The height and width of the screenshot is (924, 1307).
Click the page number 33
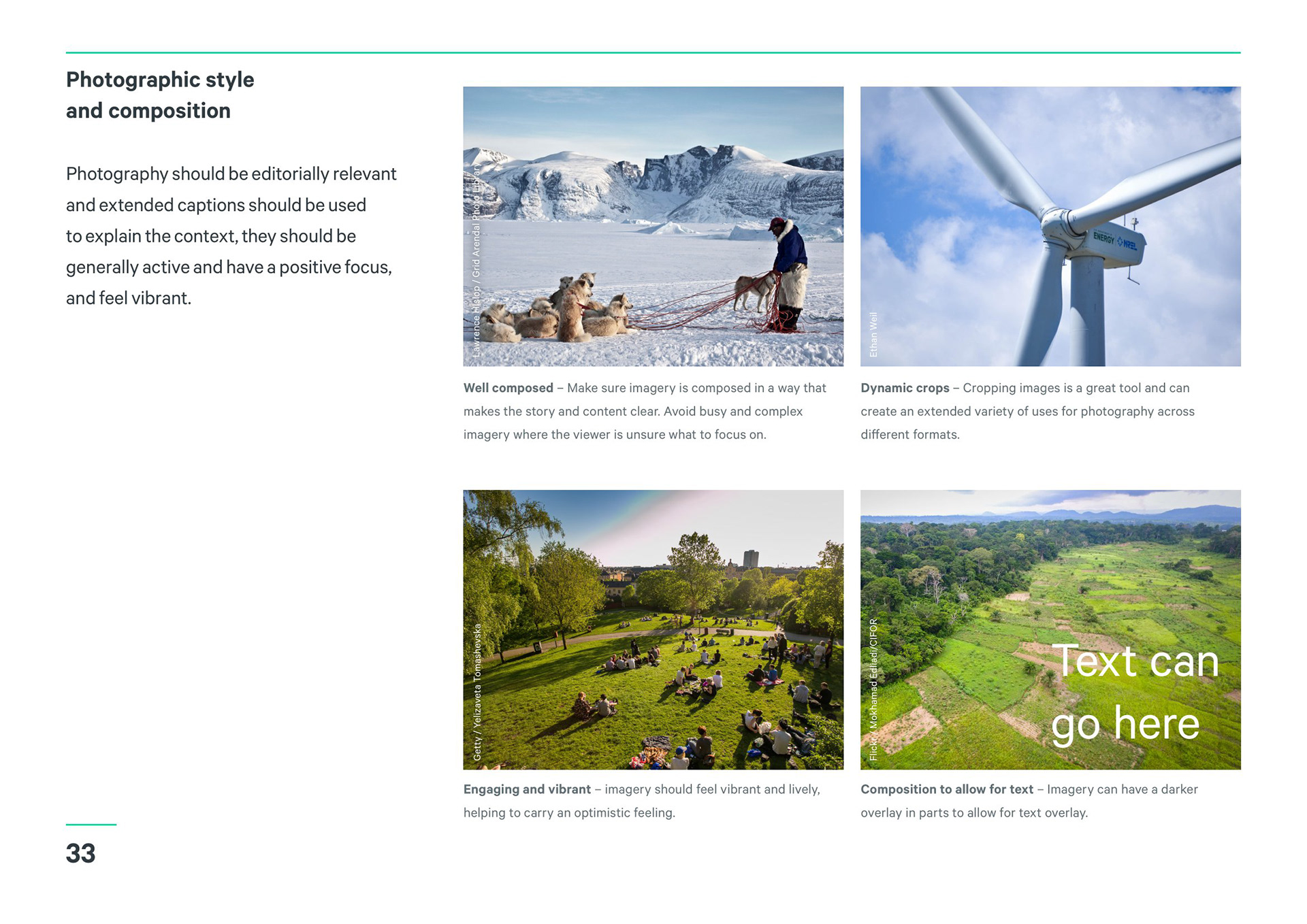click(80, 853)
